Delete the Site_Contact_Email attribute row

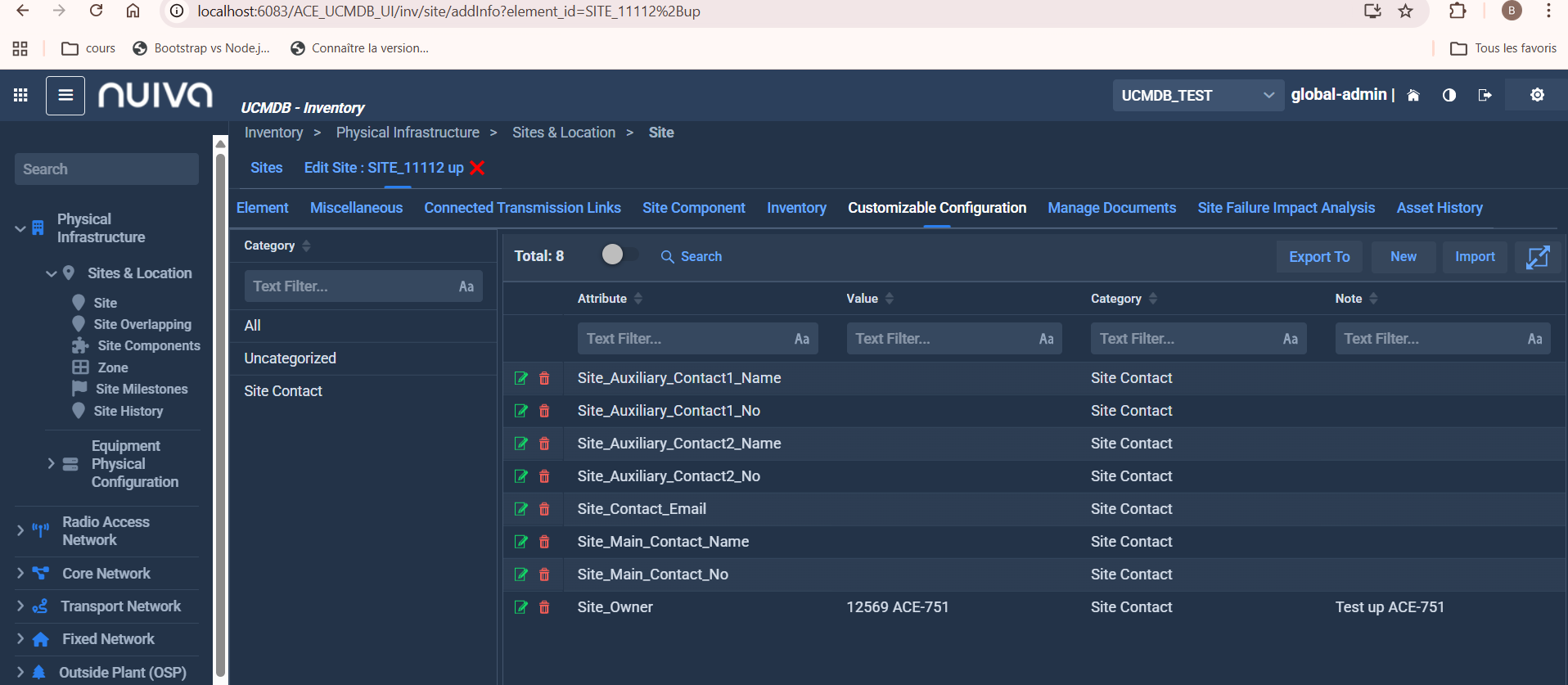point(544,509)
